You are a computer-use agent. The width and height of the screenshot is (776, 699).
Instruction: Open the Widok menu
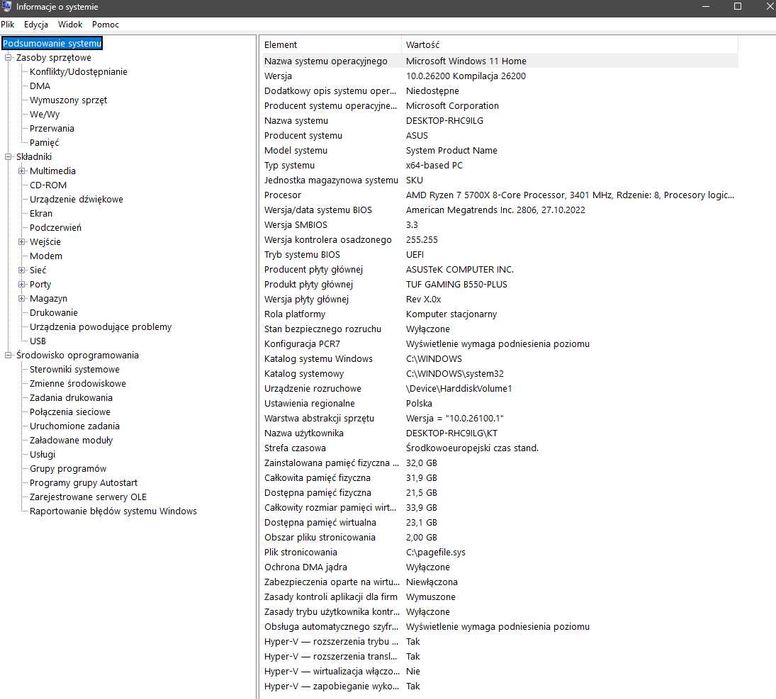(x=70, y=24)
